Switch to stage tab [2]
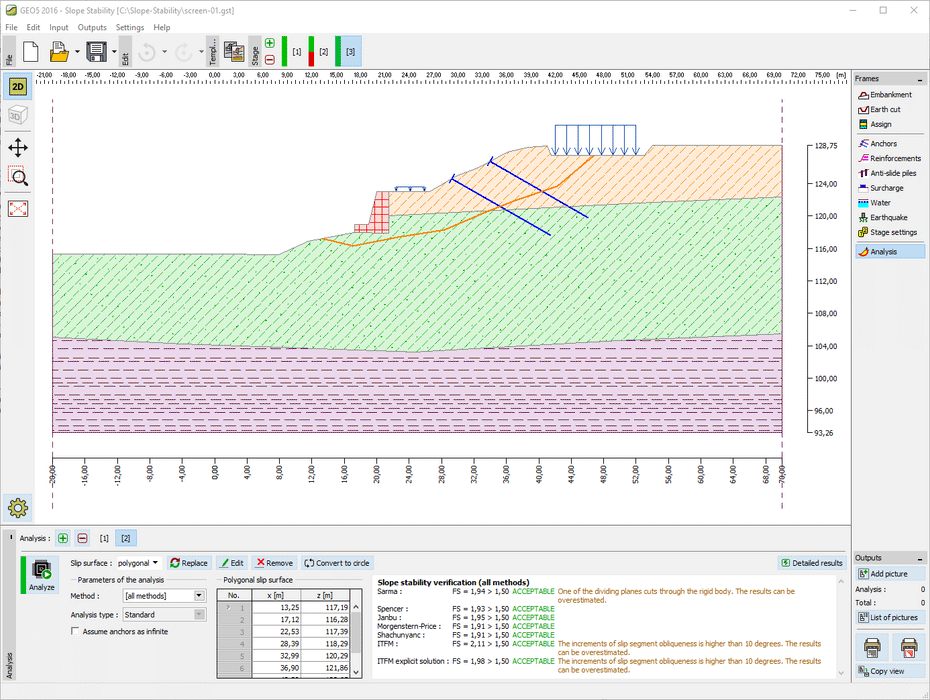 [322, 50]
